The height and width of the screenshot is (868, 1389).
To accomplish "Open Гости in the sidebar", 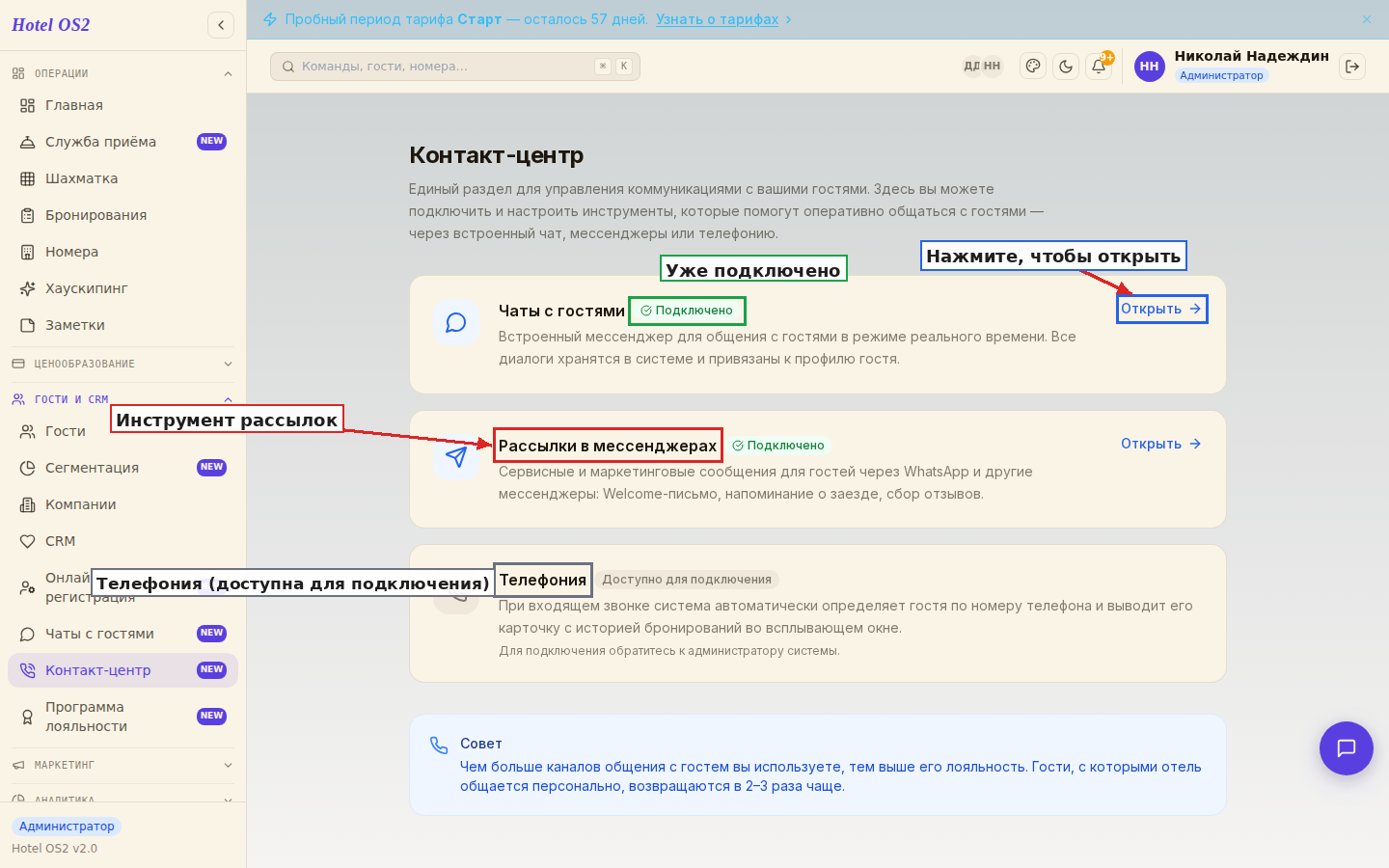I will click(x=123, y=431).
